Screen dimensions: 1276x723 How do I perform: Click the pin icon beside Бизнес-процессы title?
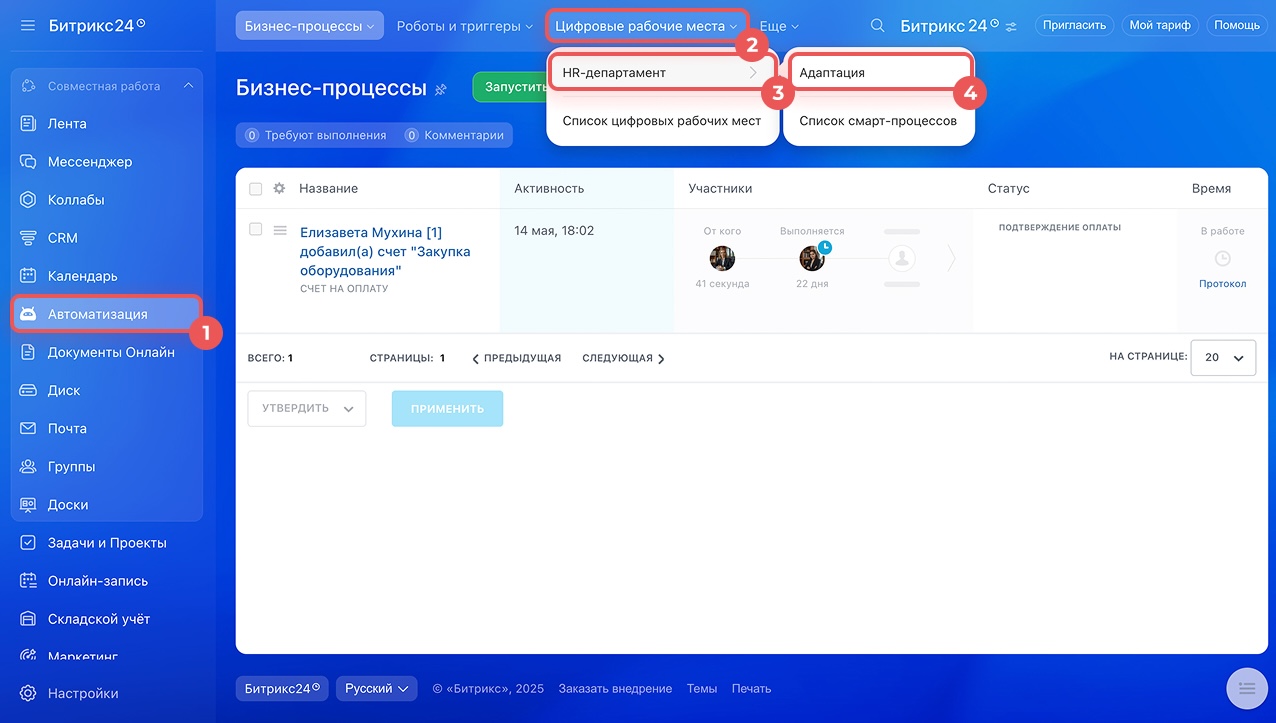tap(441, 90)
